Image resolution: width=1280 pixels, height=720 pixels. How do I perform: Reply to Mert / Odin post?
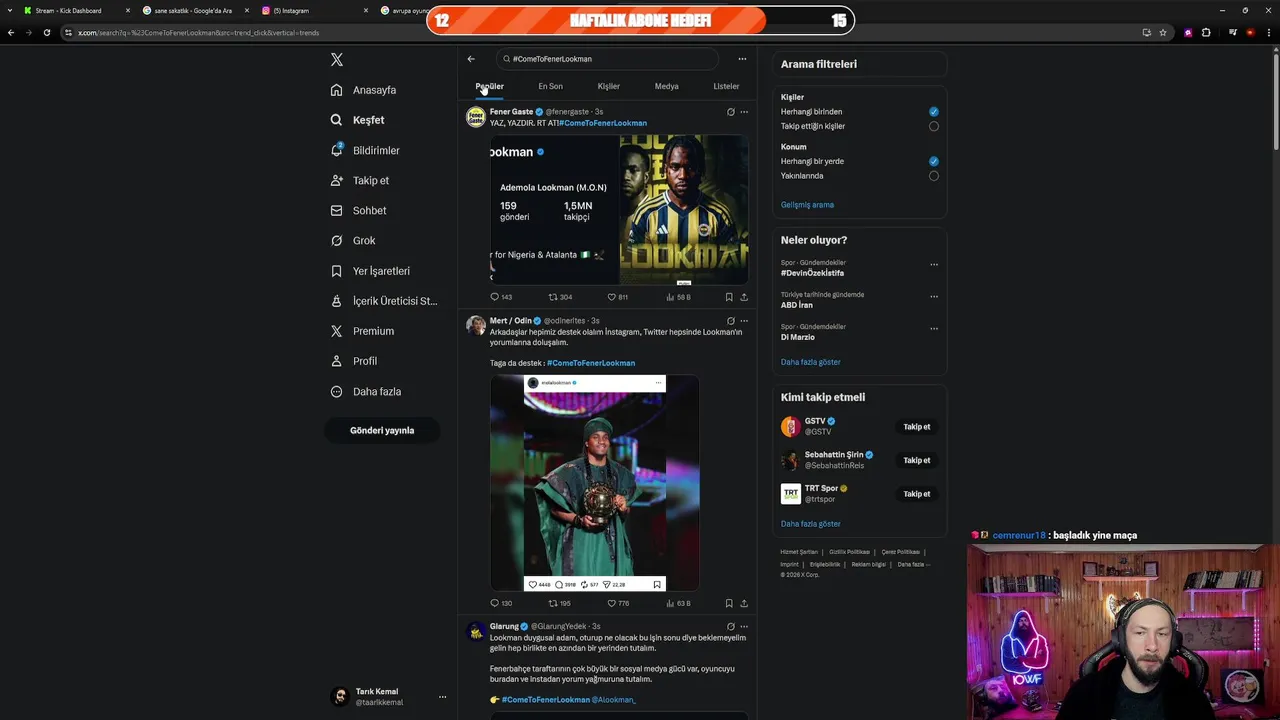(x=500, y=603)
